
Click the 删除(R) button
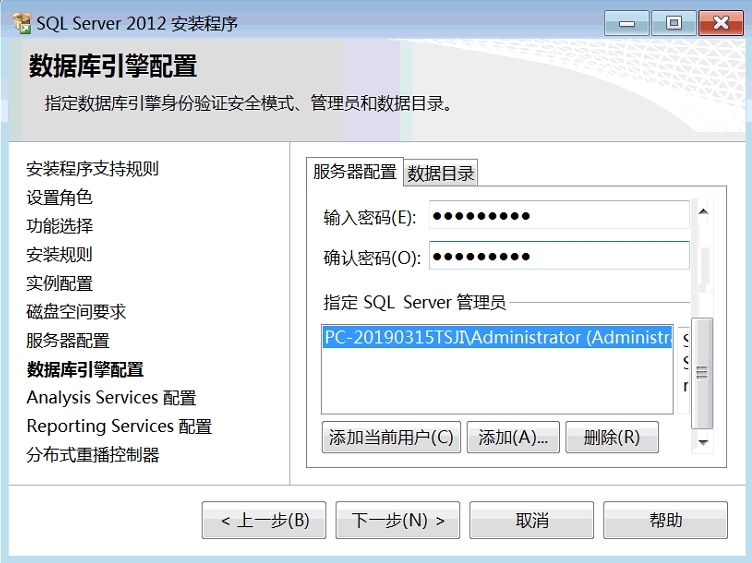[x=611, y=438]
